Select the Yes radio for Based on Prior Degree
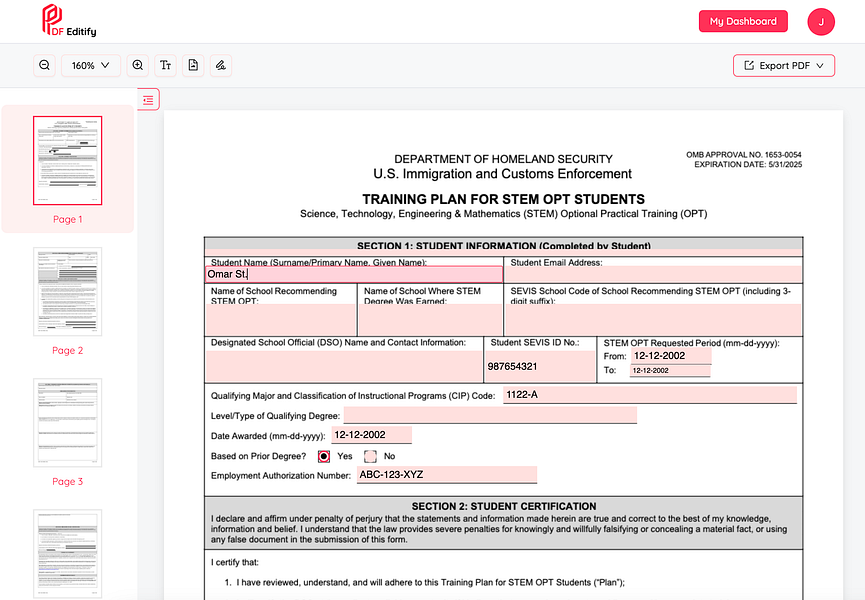This screenshot has width=865, height=600. [x=322, y=456]
